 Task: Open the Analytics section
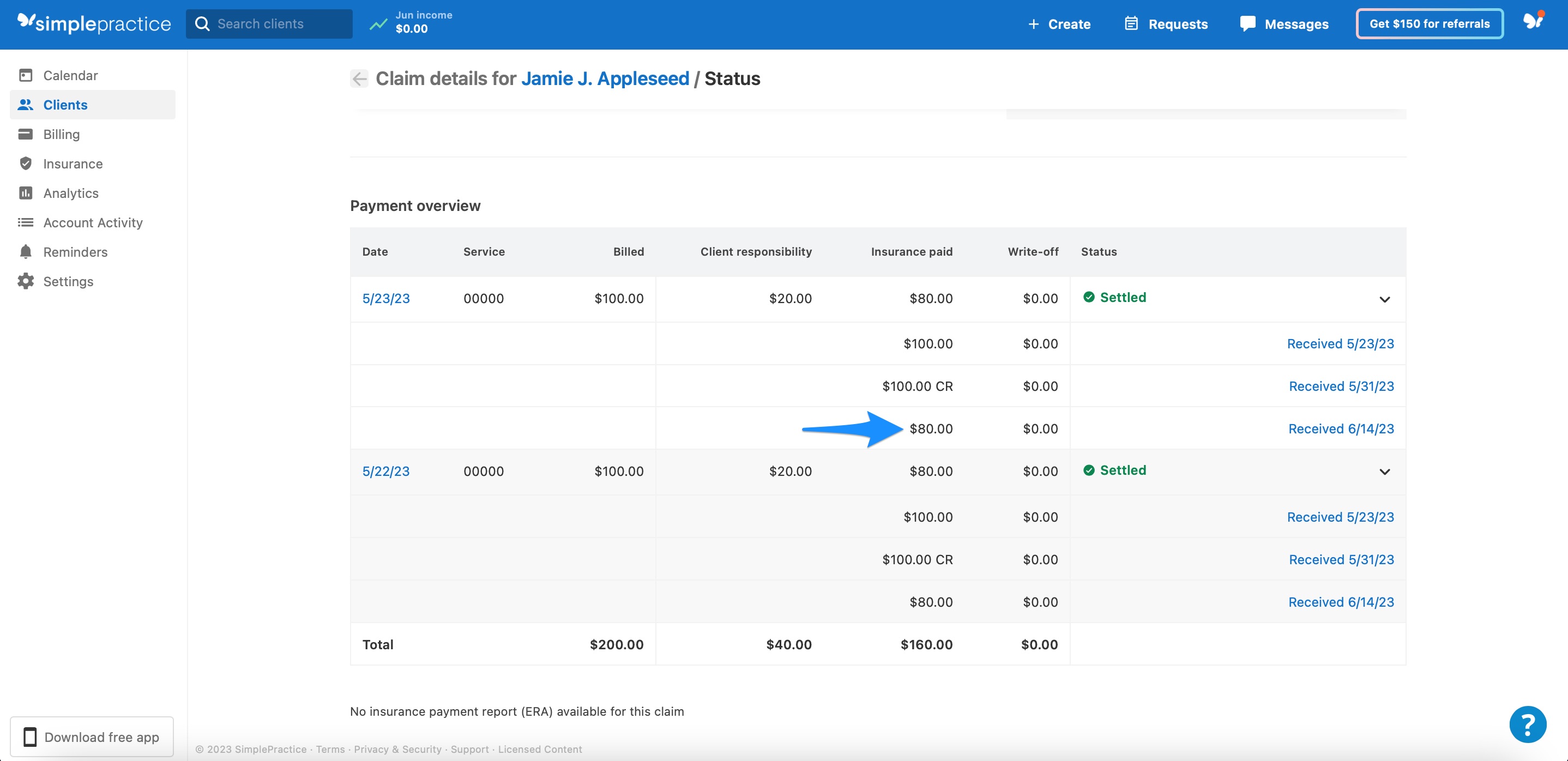click(x=71, y=192)
